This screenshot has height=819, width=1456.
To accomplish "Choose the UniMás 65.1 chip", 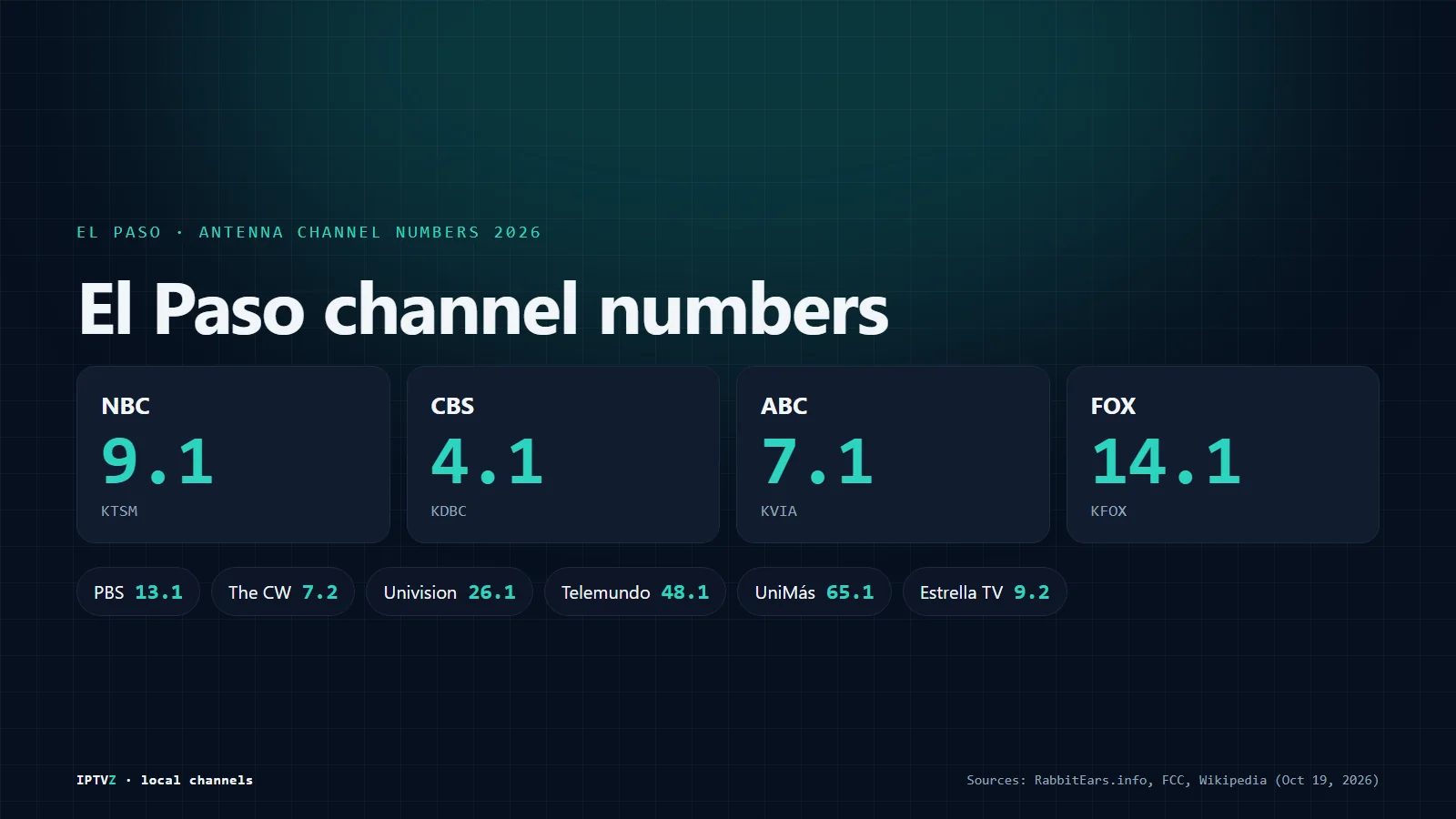I will point(814,591).
